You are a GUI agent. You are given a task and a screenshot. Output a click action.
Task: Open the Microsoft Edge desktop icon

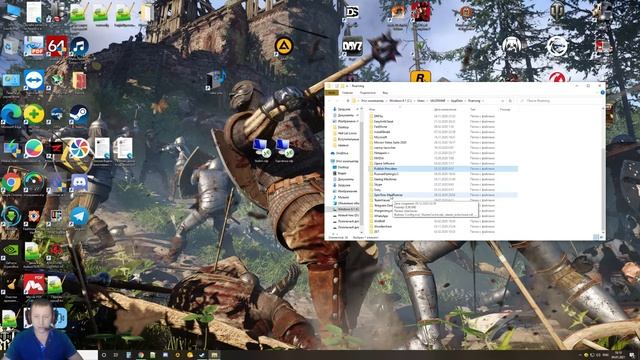coord(11,114)
